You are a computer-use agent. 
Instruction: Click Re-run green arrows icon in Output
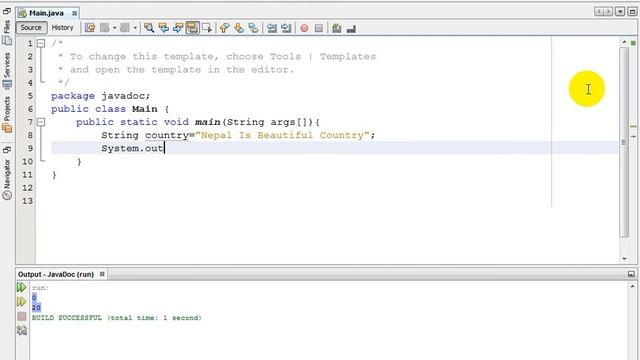[x=22, y=287]
